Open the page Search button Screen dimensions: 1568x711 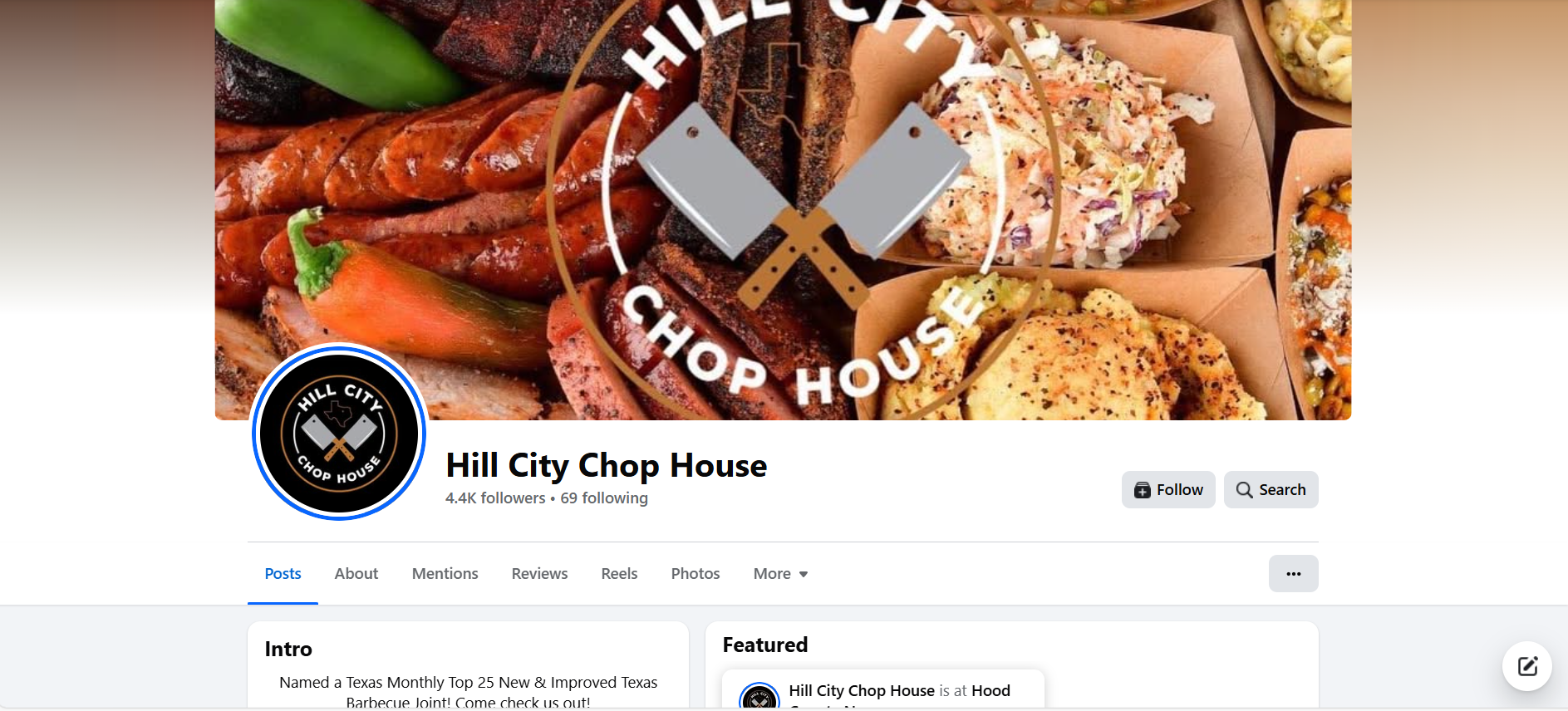[1271, 490]
